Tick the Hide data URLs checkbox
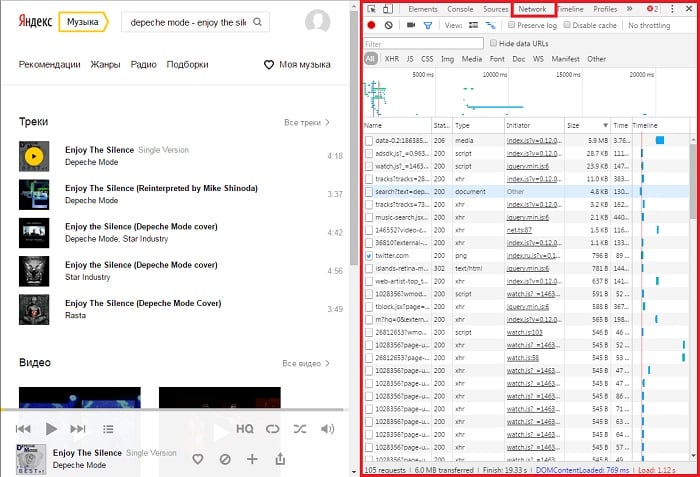The width and height of the screenshot is (700, 477). [493, 43]
